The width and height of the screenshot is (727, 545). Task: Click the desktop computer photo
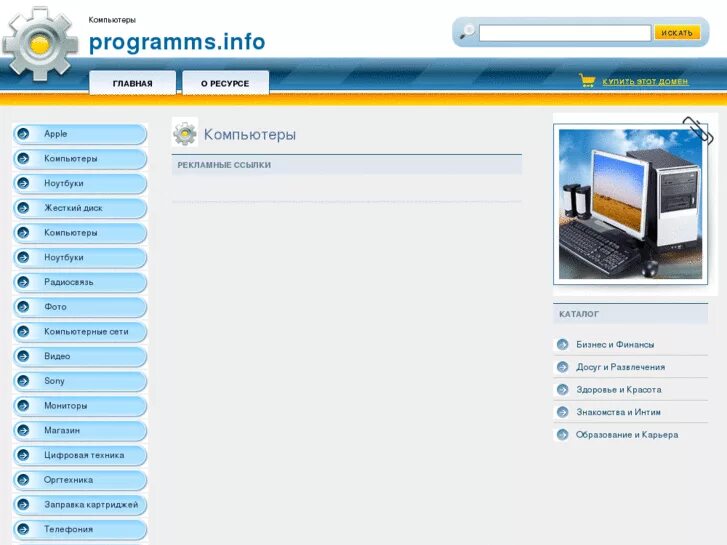pyautogui.click(x=631, y=204)
